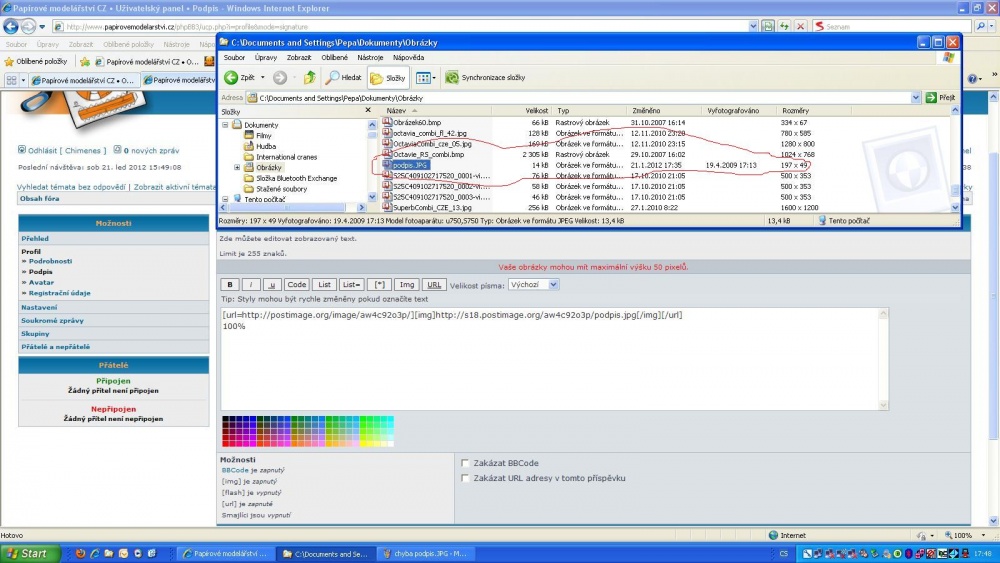
Task: Open Oblíbené menu in Explorer window
Action: [334, 57]
